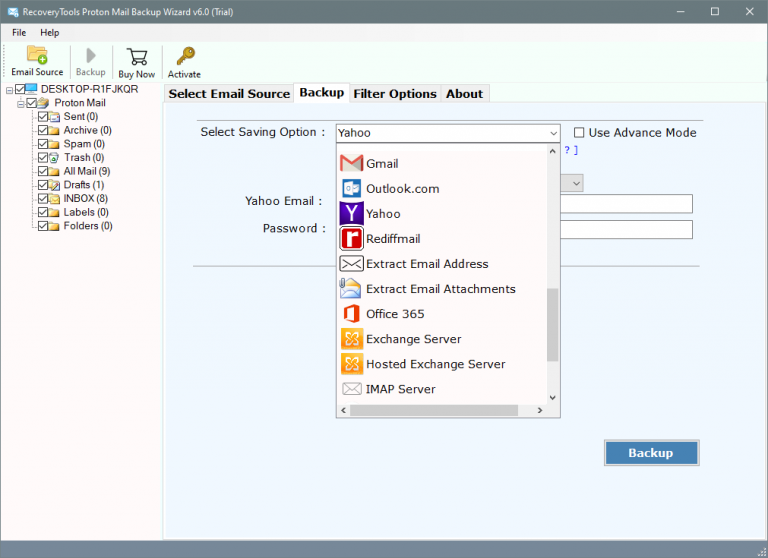Screen dimensions: 768x558
Task: Select the Trash (0) tree row
Action: click(84, 157)
